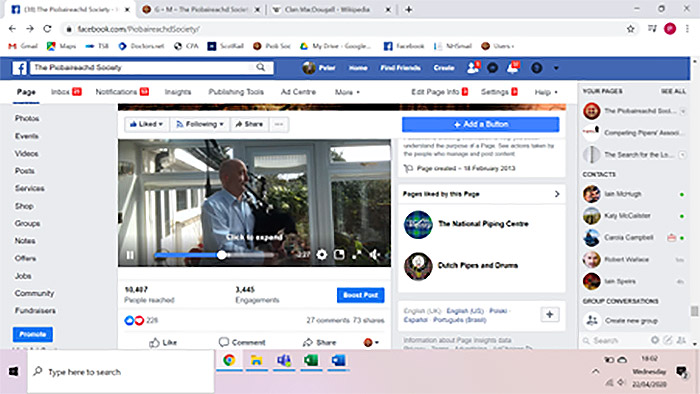
Task: Like the post
Action: [163, 342]
